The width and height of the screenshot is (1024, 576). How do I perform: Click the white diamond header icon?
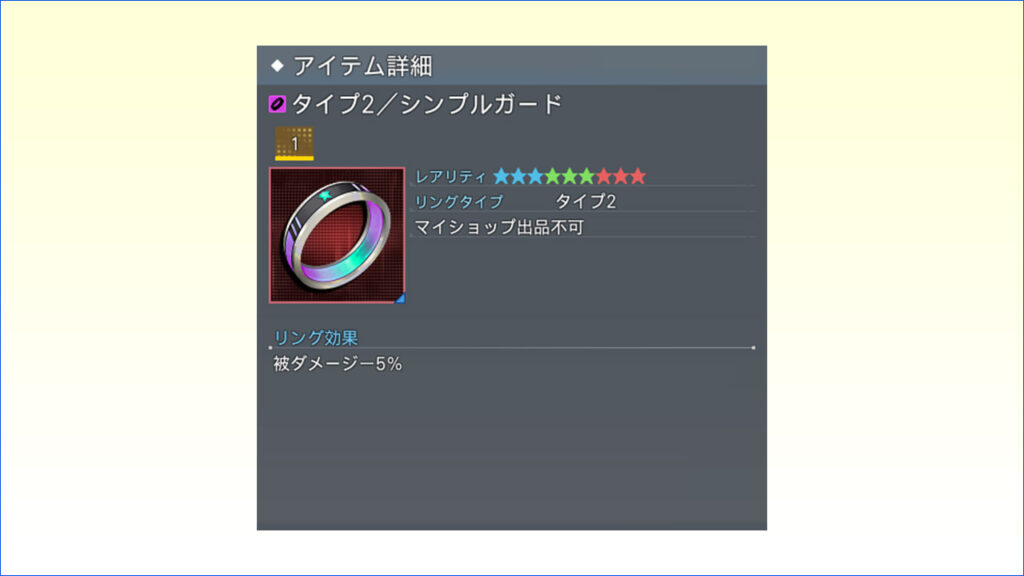coord(278,65)
